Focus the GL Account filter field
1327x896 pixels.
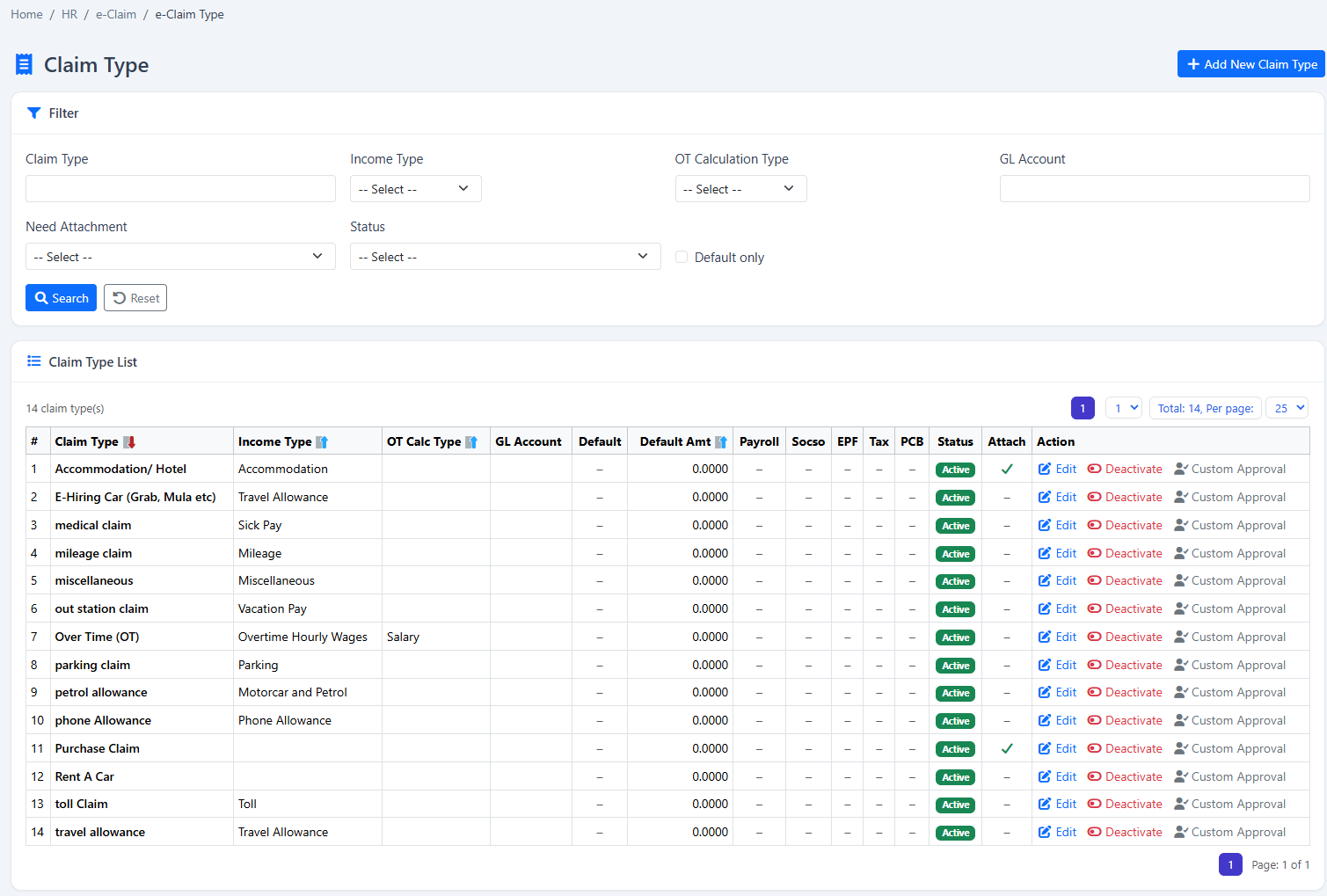pos(1155,189)
